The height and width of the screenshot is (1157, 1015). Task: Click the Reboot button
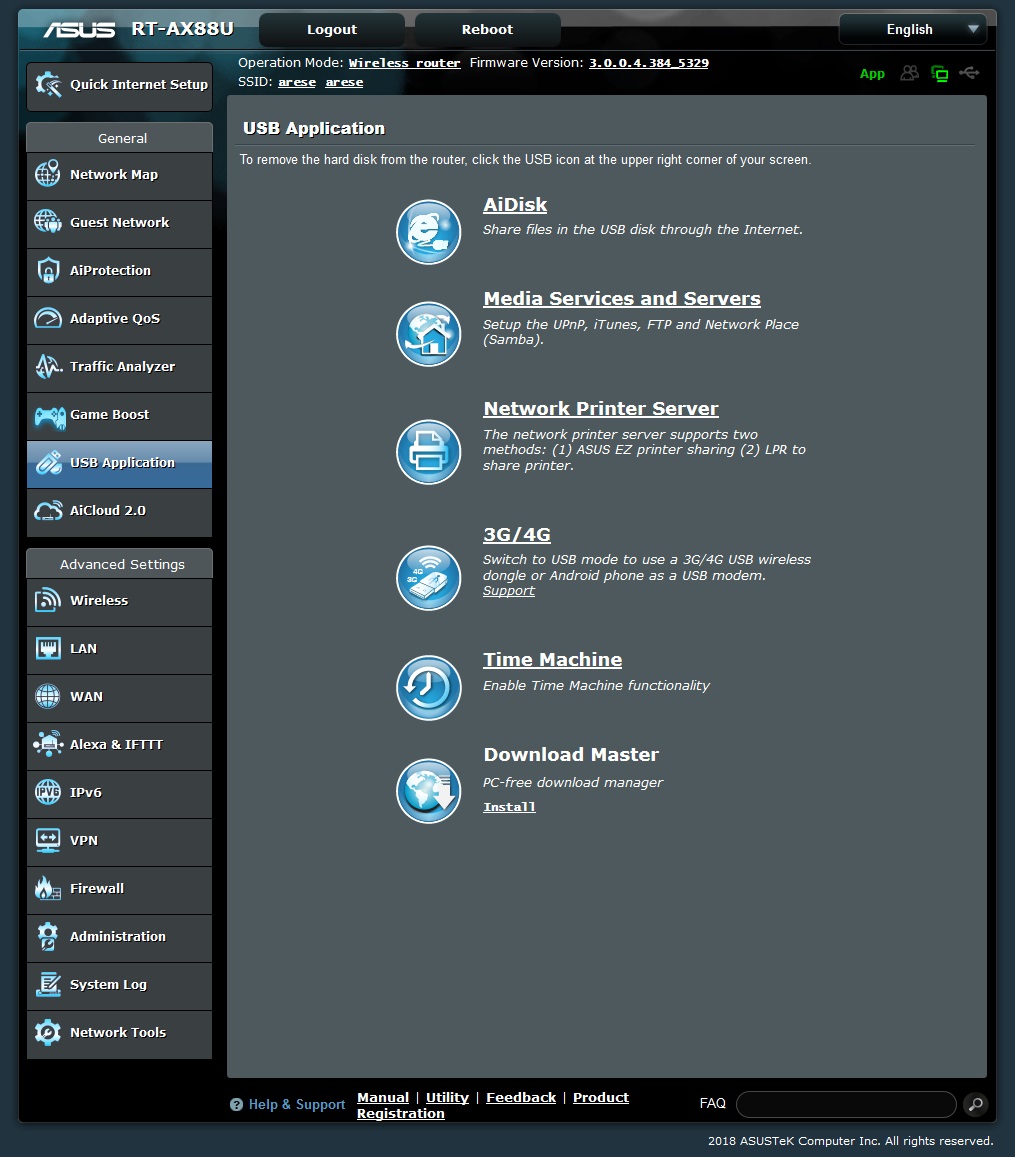[488, 30]
